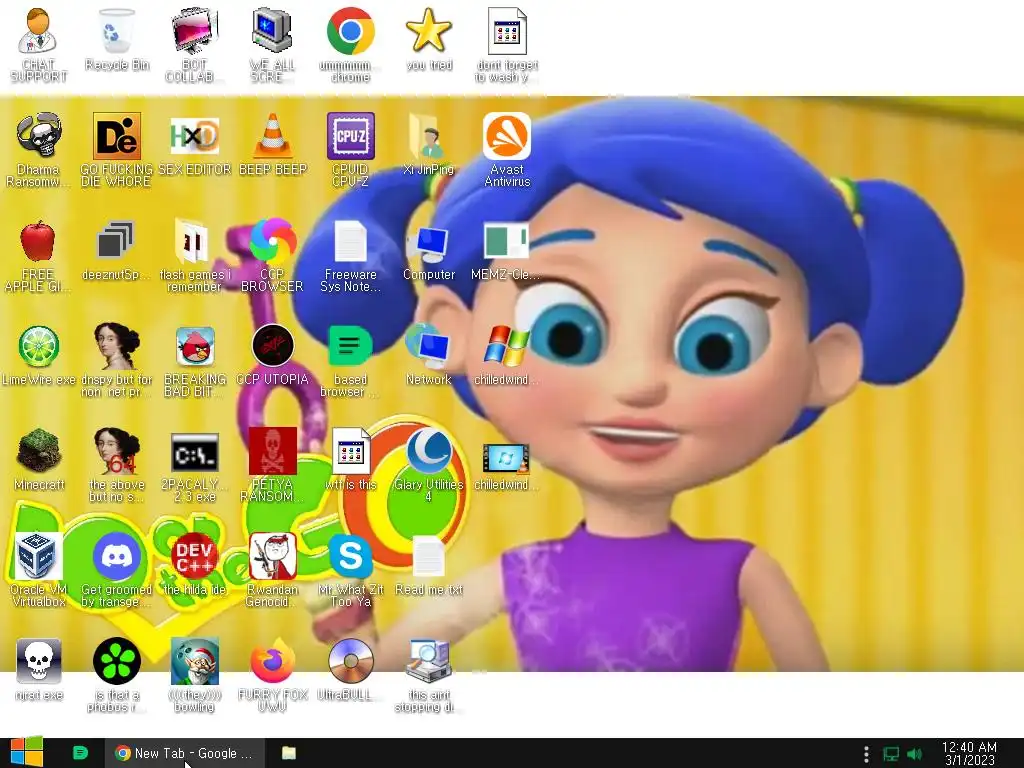The width and height of the screenshot is (1024, 768).
Task: Switch to the New Tab - Google Chrome taskbar button
Action: pyautogui.click(x=185, y=753)
